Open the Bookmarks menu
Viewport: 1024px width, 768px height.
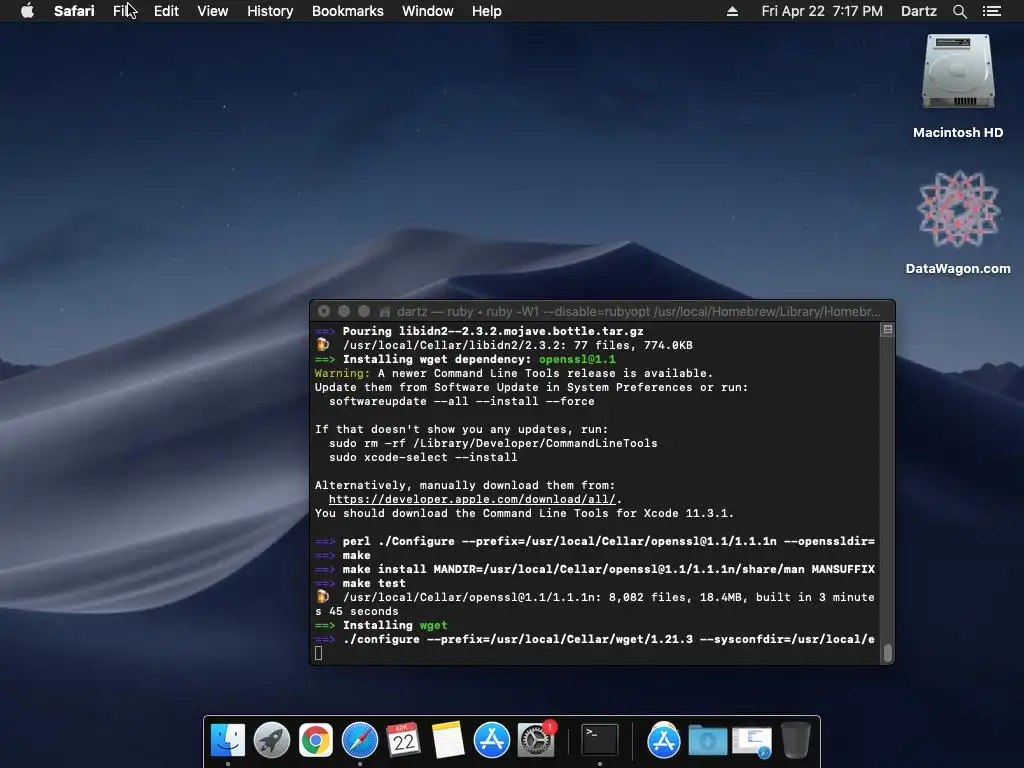347,11
